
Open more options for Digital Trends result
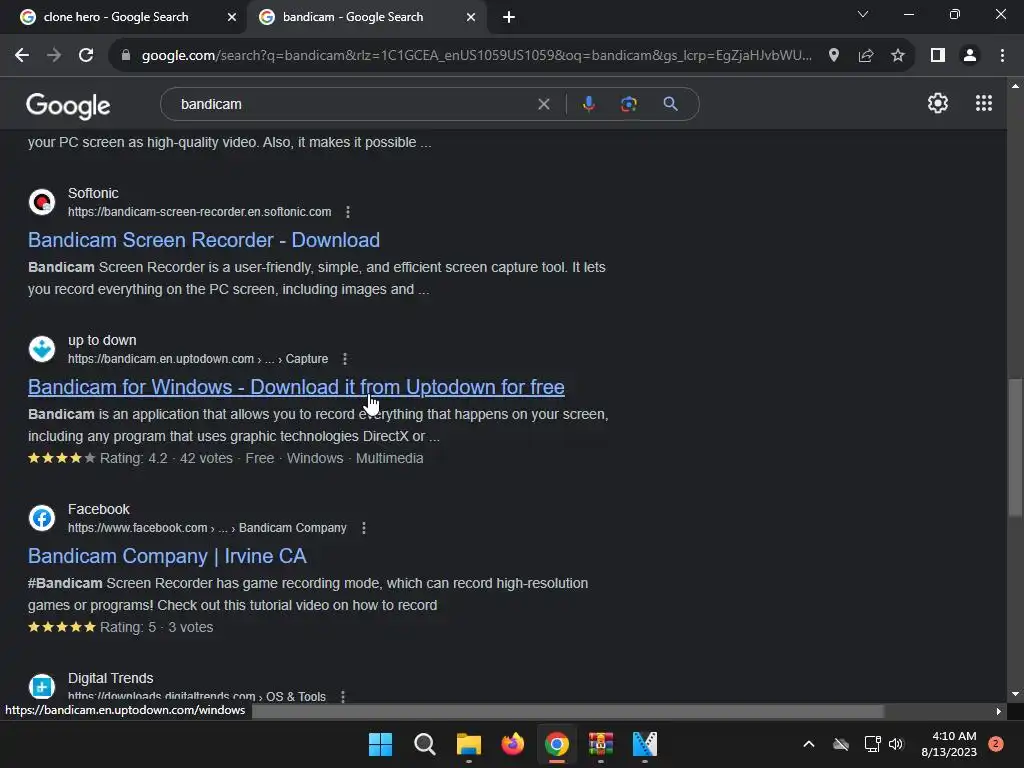pyautogui.click(x=343, y=696)
